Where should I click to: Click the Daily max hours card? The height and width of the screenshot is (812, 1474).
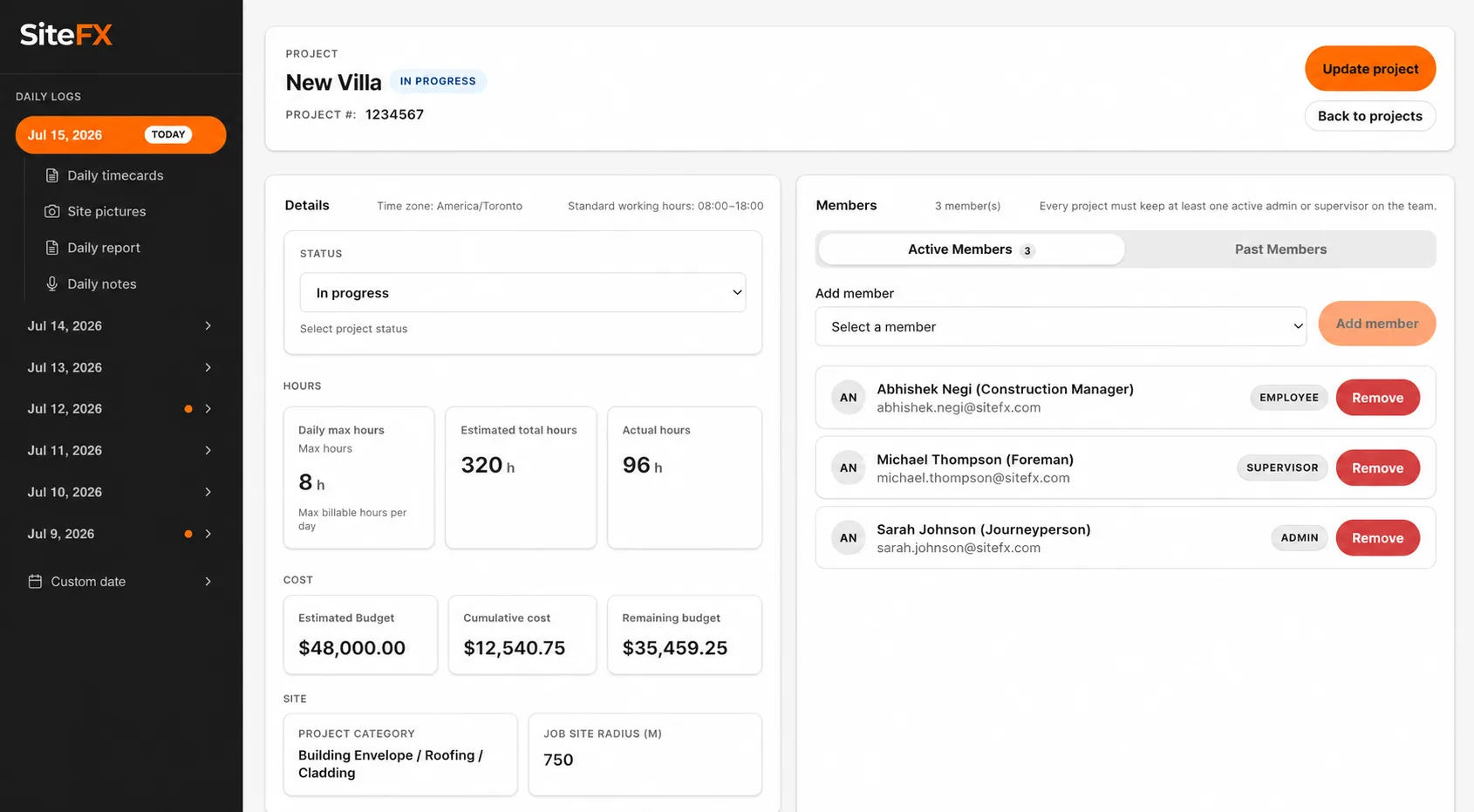point(358,477)
